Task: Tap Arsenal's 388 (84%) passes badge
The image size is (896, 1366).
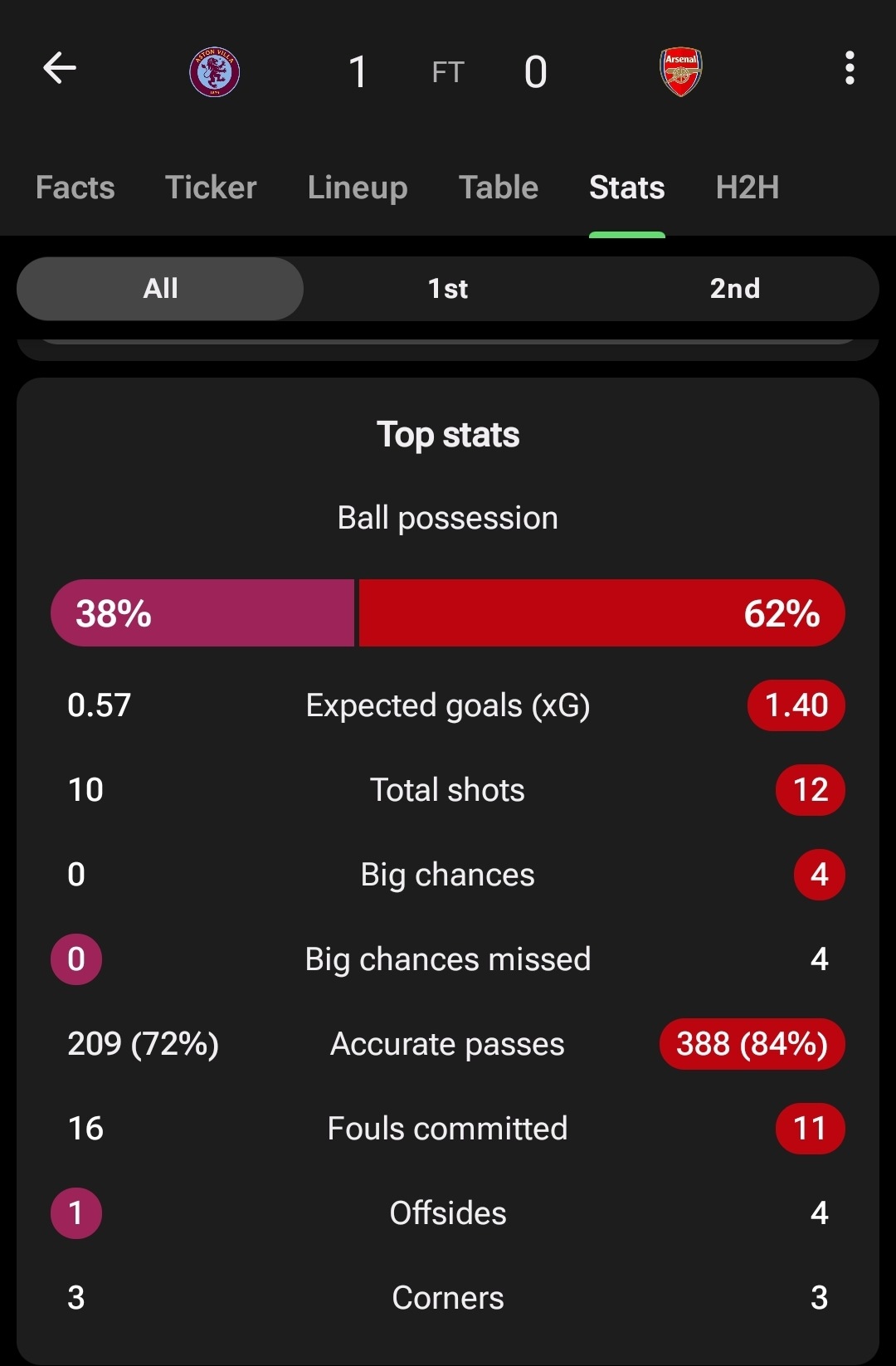Action: click(x=752, y=1044)
